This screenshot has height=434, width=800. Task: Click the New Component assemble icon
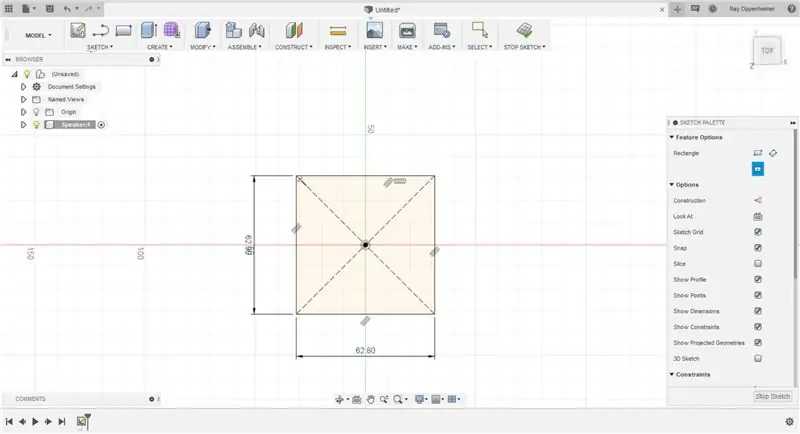pos(234,30)
